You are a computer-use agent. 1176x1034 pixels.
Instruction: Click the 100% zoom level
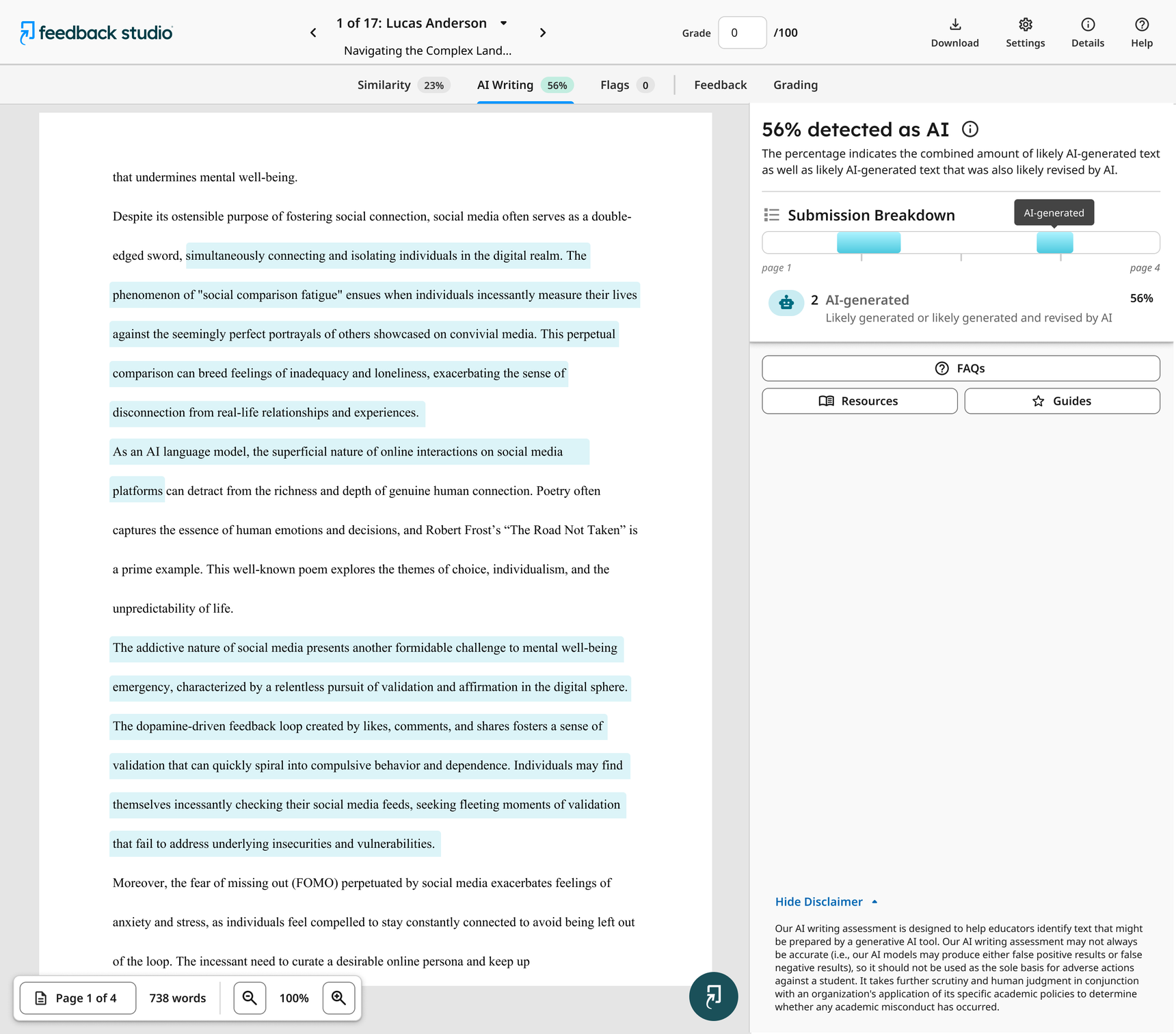[294, 998]
